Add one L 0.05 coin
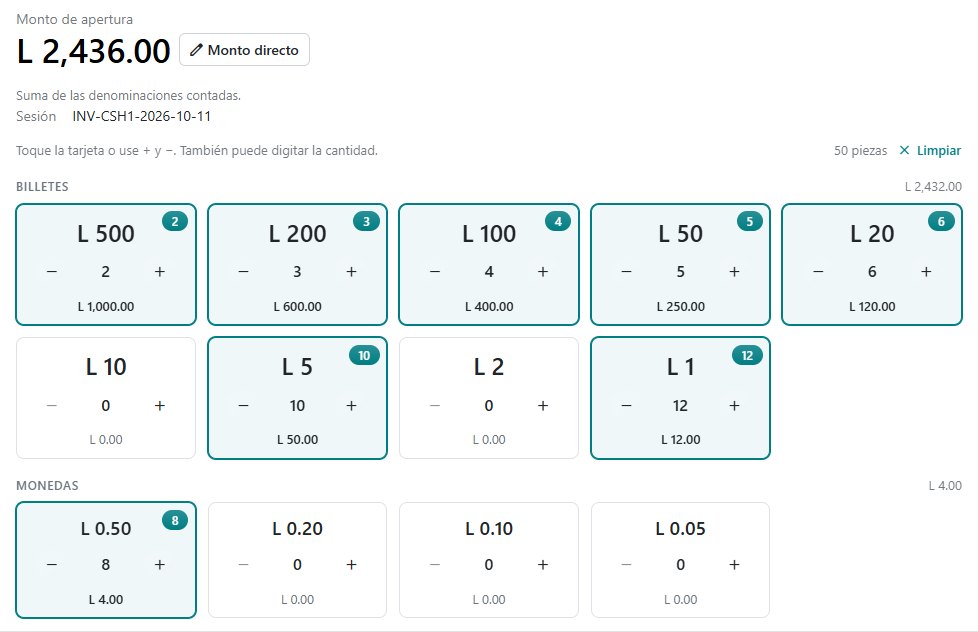Screen dimensions: 978x632 [734, 565]
